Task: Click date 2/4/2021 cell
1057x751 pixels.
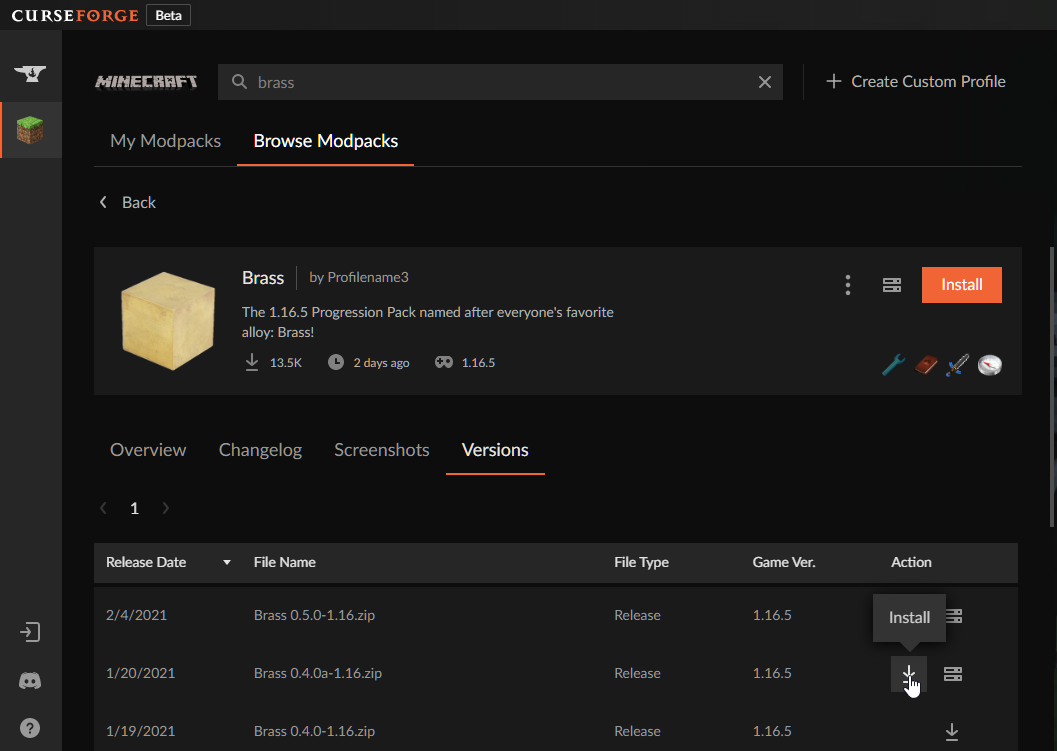Action: [x=136, y=615]
